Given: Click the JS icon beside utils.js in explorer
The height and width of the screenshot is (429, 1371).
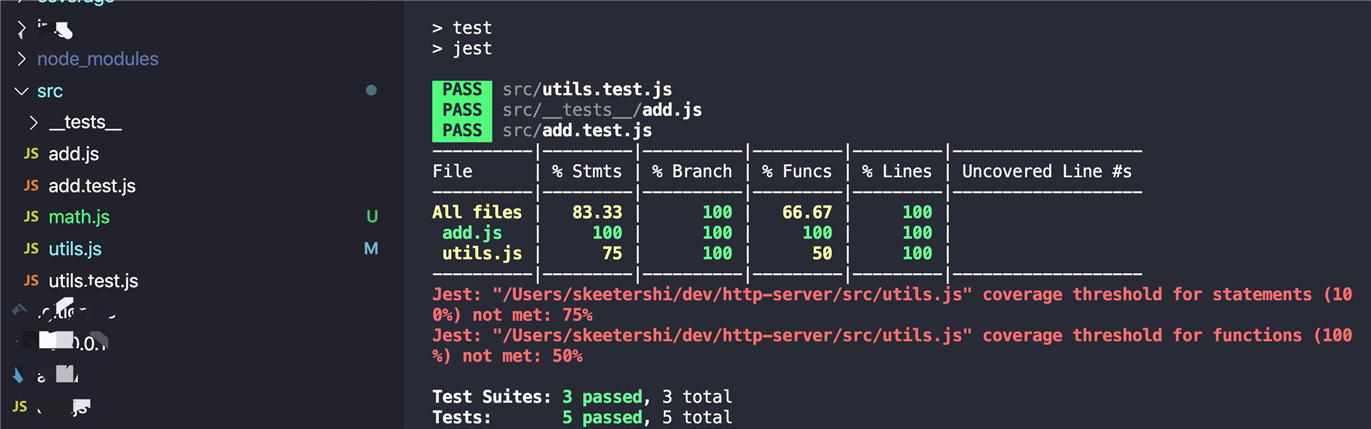Looking at the screenshot, I should coord(31,249).
